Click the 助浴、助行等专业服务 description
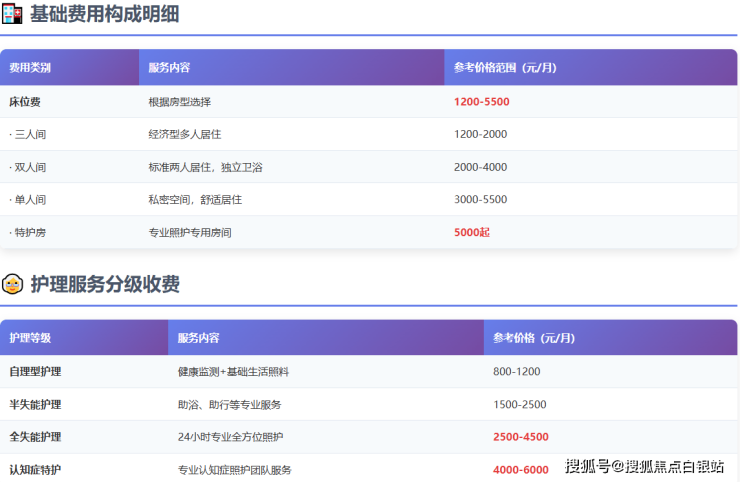 coord(229,405)
